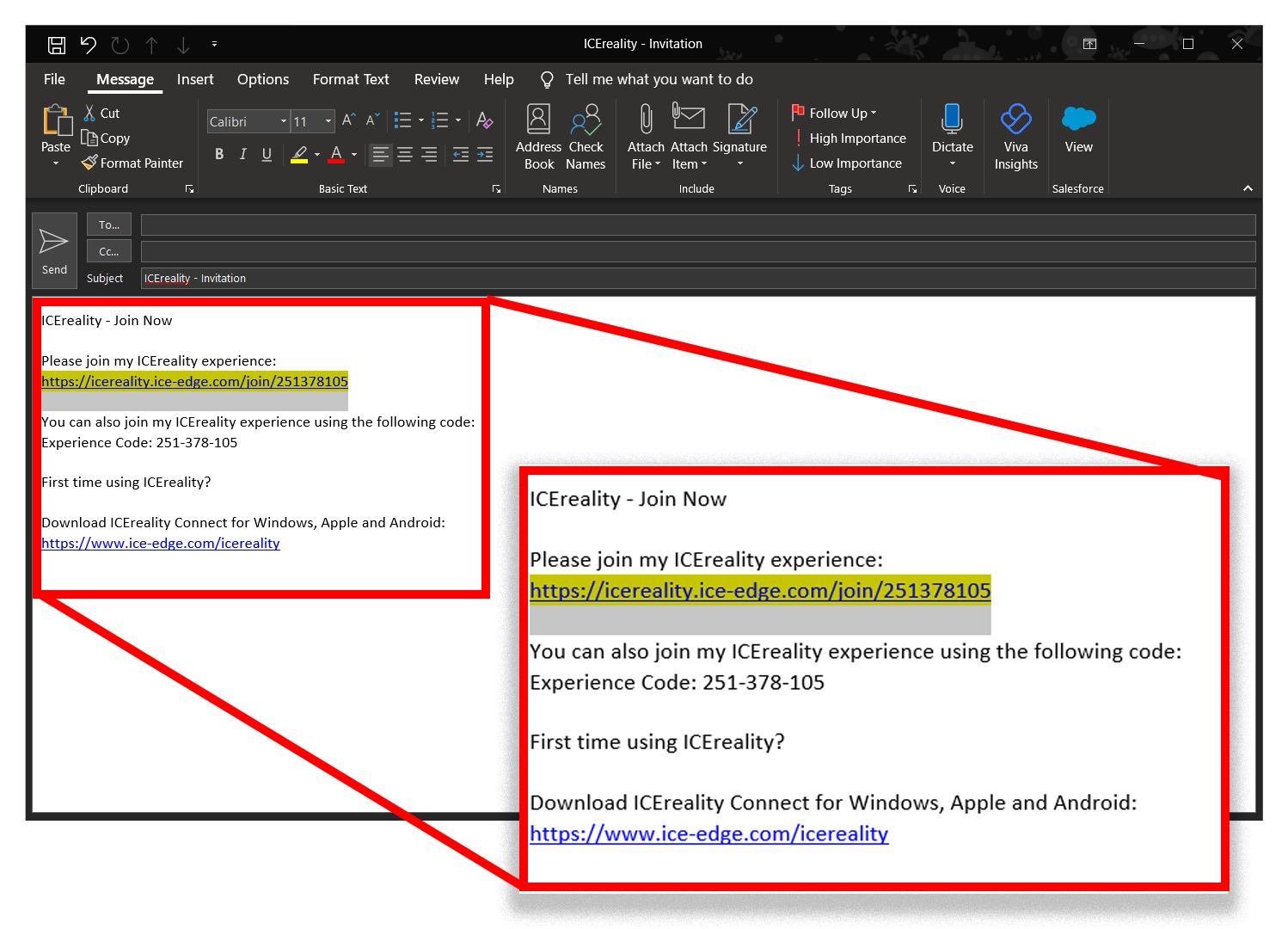Open www.ice-edge.com/icereality download link in email
This screenshot has height=929, width=1288.
[161, 543]
